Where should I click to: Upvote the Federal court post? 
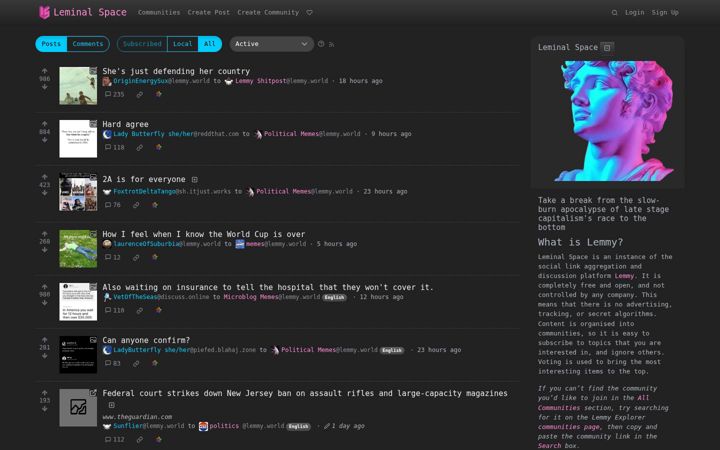(45, 393)
